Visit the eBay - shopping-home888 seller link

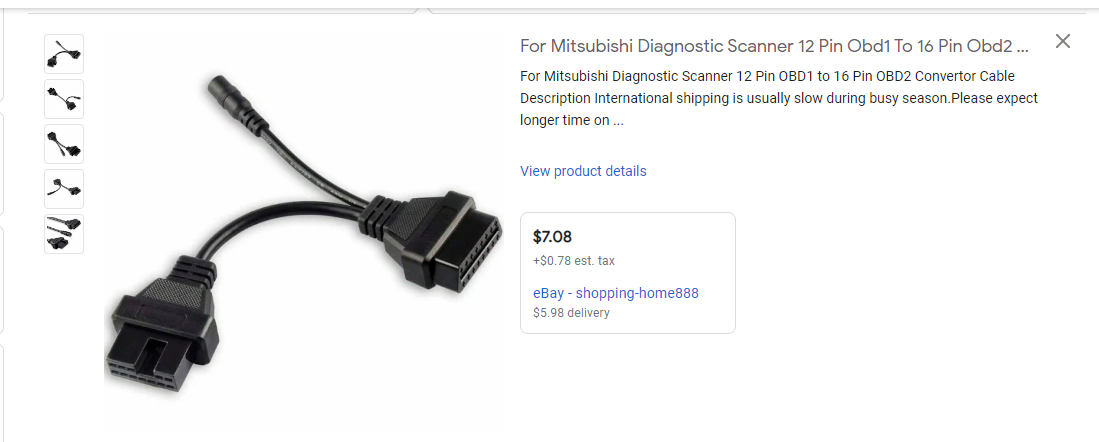[x=616, y=293]
